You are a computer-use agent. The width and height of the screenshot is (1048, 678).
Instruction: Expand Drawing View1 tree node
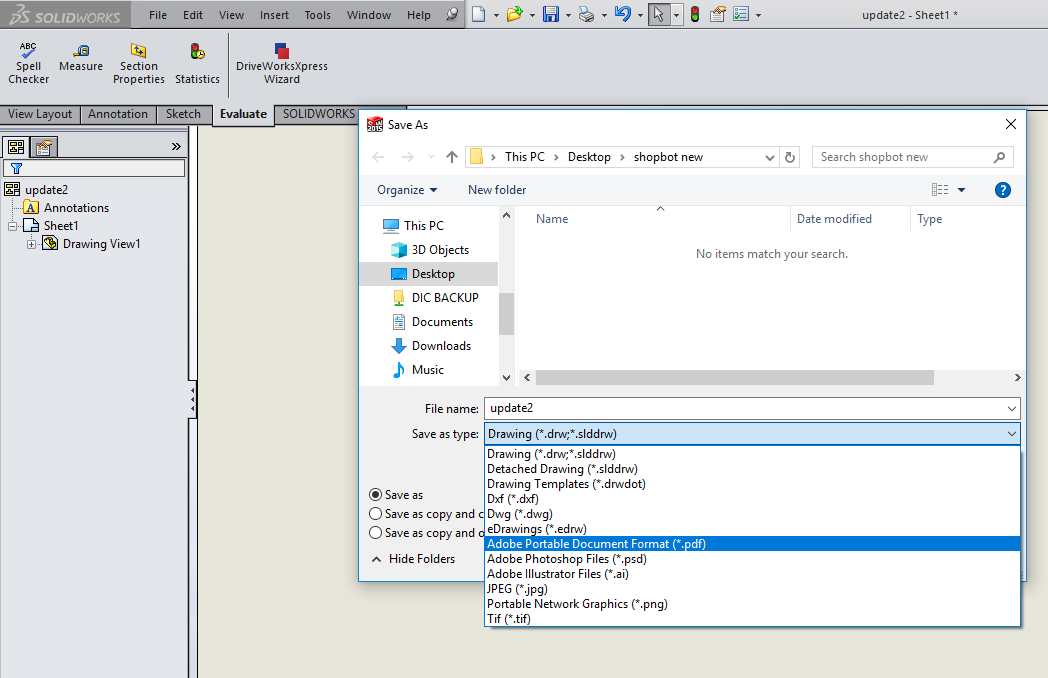coord(31,244)
